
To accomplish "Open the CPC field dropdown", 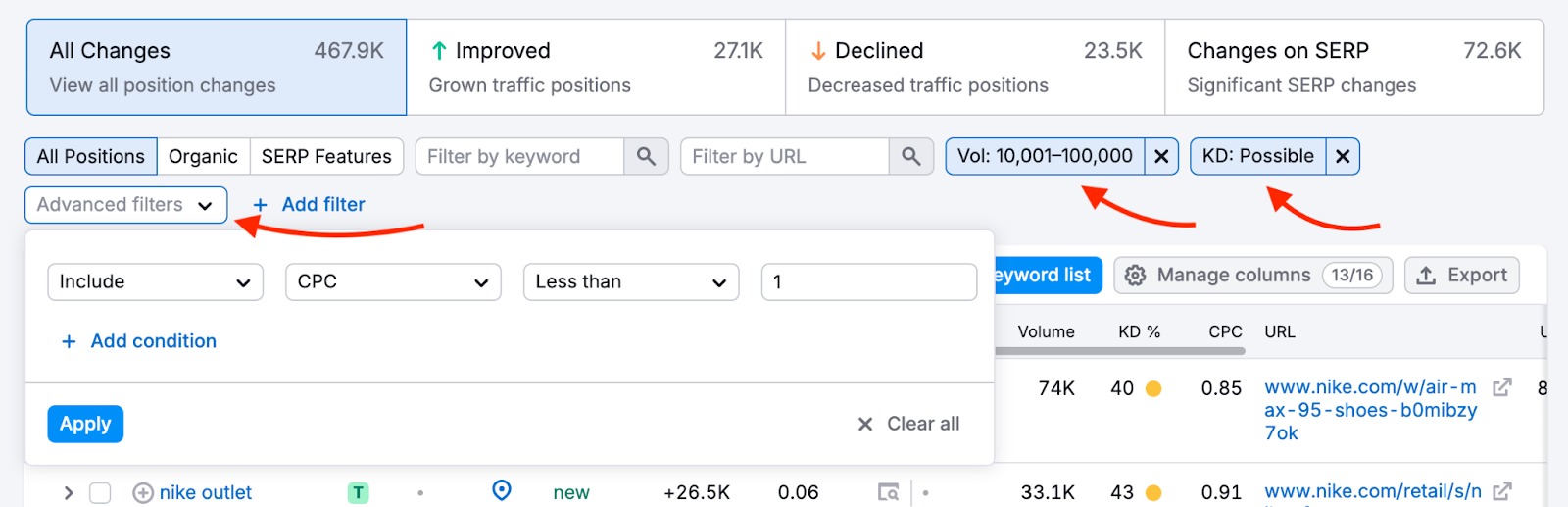I will tap(393, 282).
